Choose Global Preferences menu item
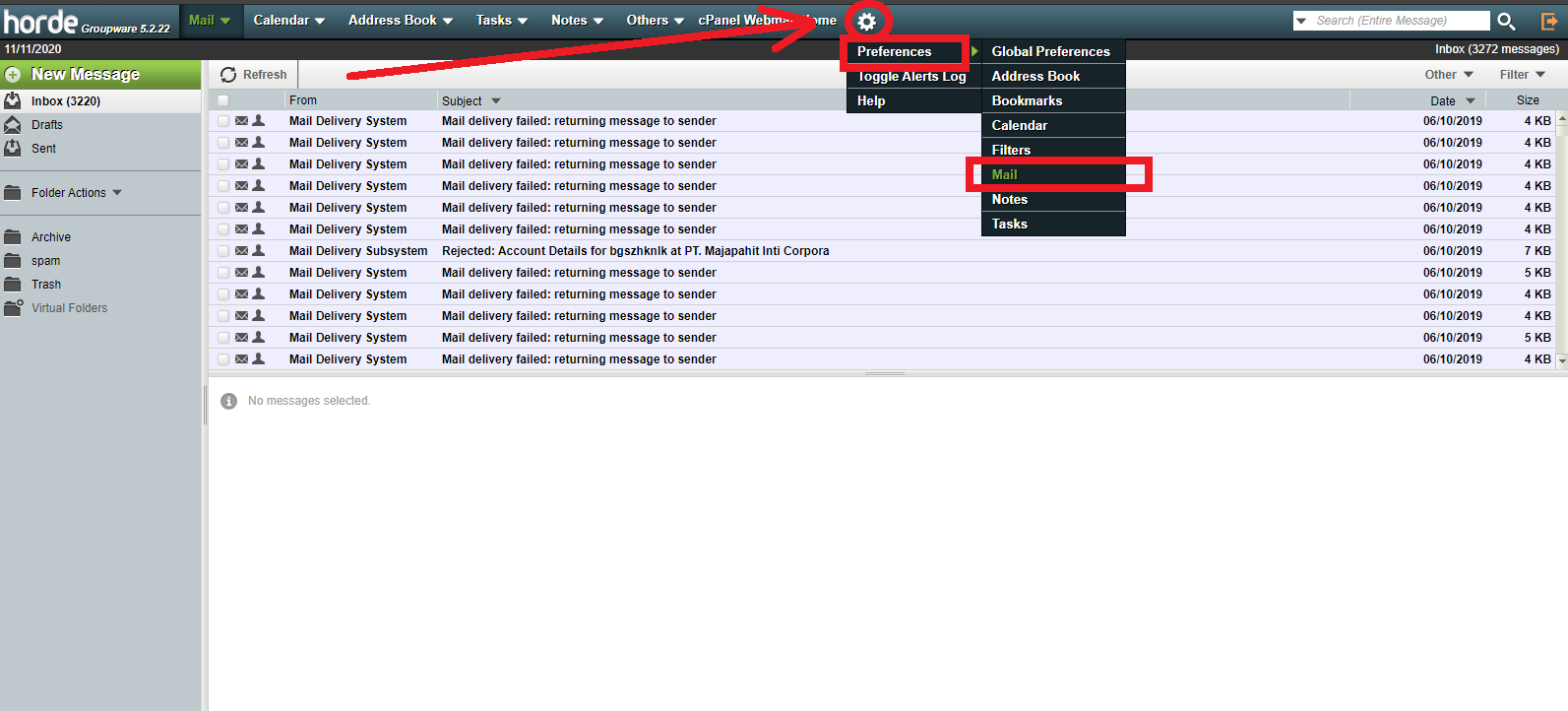The width and height of the screenshot is (1568, 711). pos(1050,51)
